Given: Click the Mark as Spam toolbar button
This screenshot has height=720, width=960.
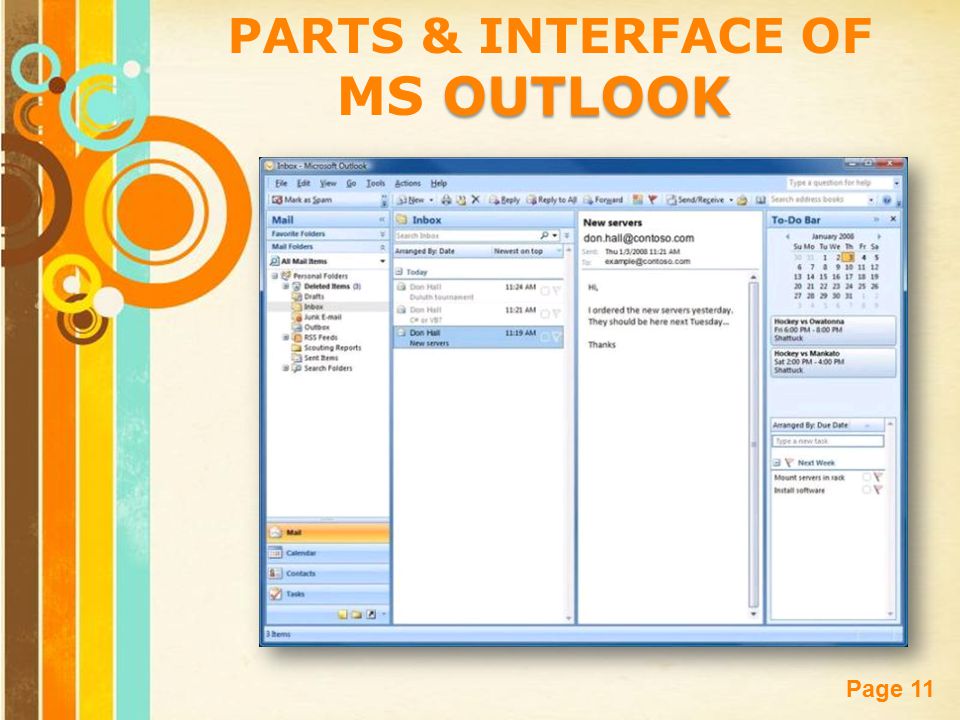Looking at the screenshot, I should (x=302, y=200).
